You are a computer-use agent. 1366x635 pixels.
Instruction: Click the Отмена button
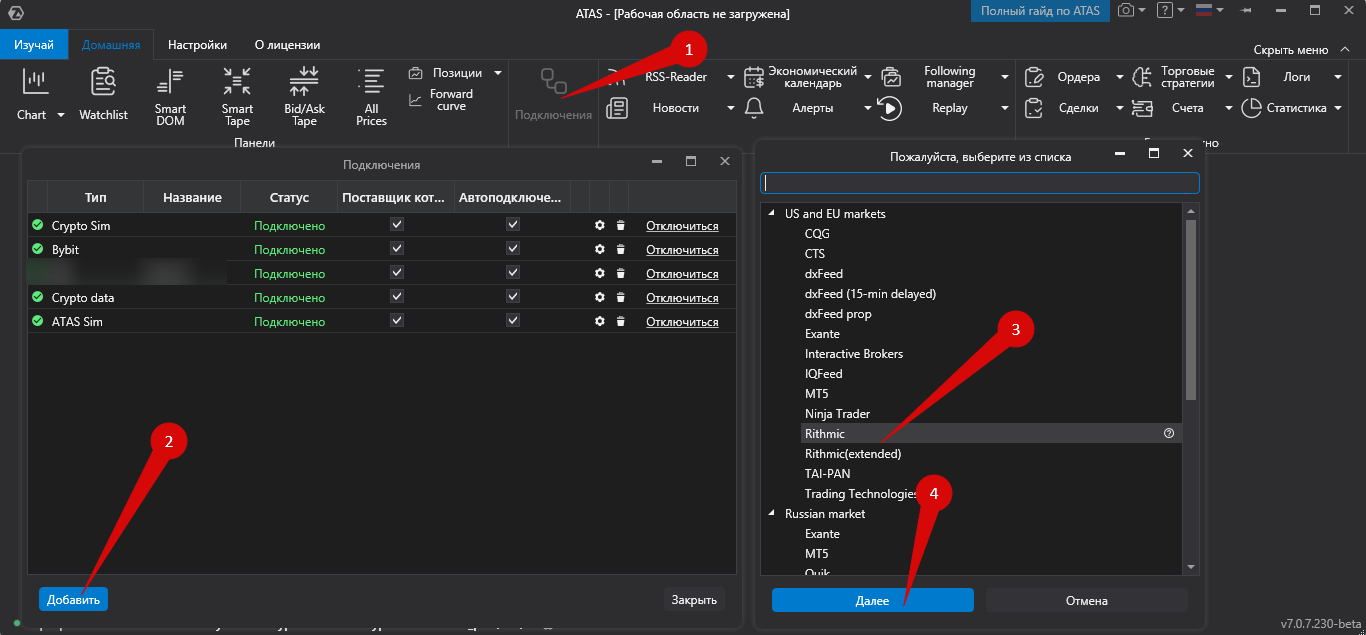pos(1087,600)
